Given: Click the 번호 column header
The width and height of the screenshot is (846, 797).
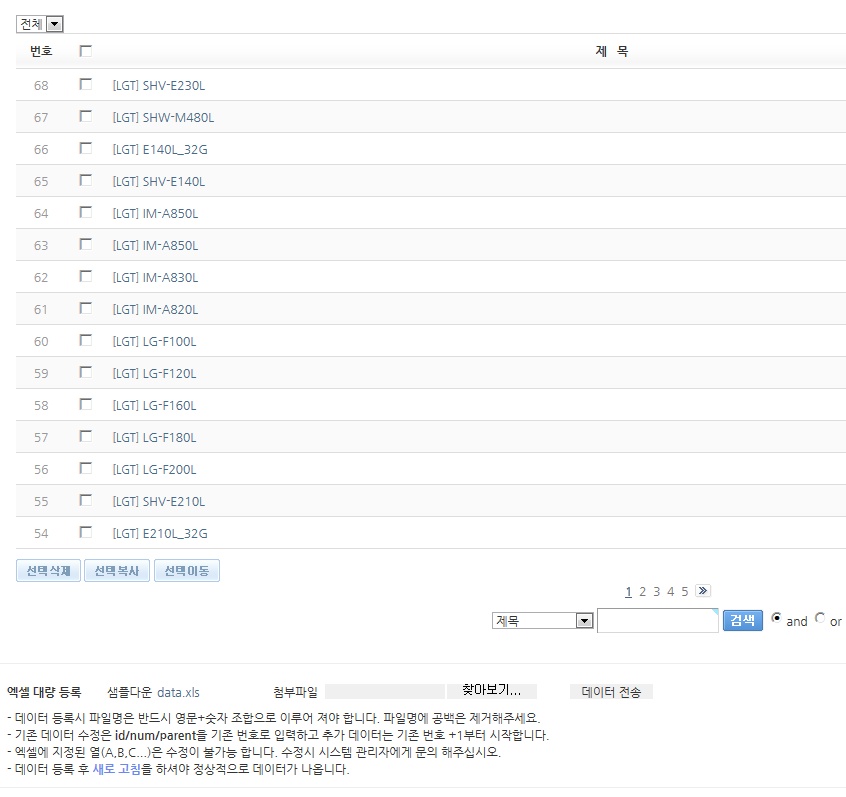Looking at the screenshot, I should pos(41,51).
